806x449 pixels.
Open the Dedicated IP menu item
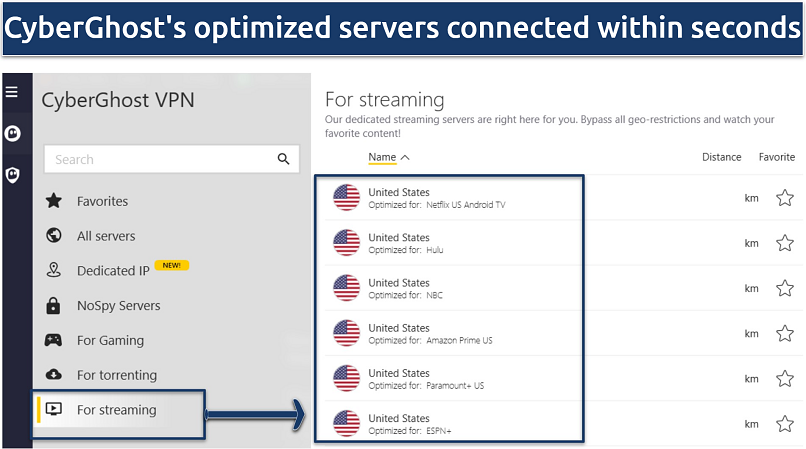tap(113, 271)
